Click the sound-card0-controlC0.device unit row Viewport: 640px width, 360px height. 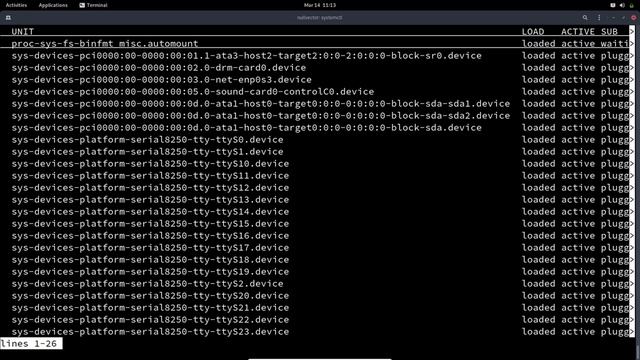[x=193, y=92]
